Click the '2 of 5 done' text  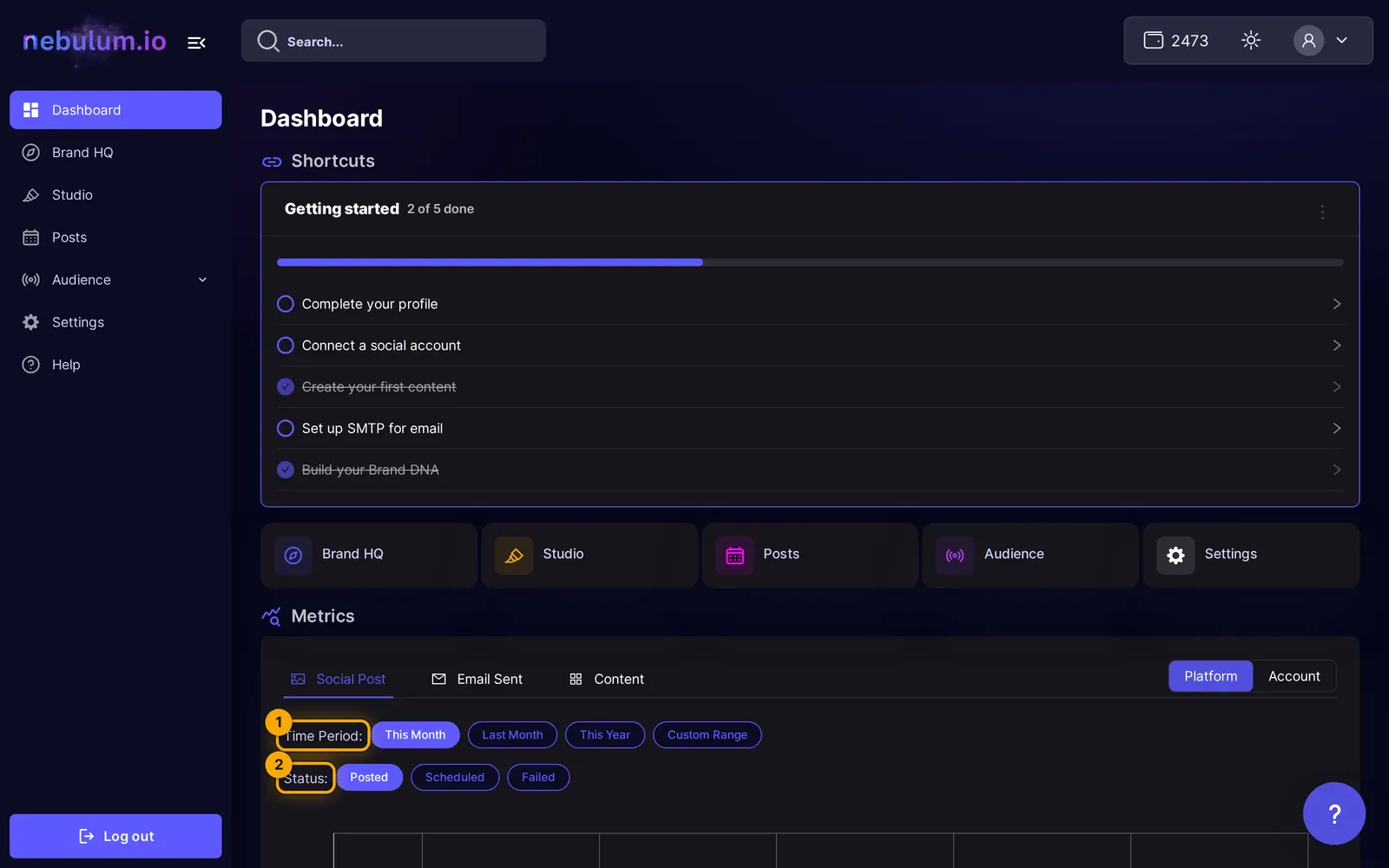[440, 209]
